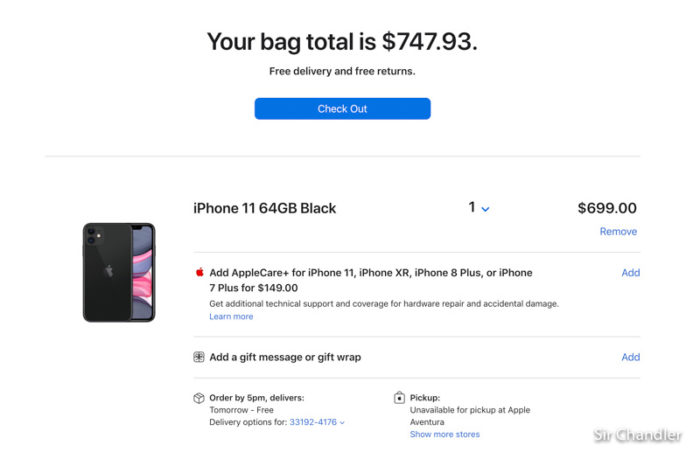700x459 pixels.
Task: Click the red Apple logo icon
Action: 200,272
